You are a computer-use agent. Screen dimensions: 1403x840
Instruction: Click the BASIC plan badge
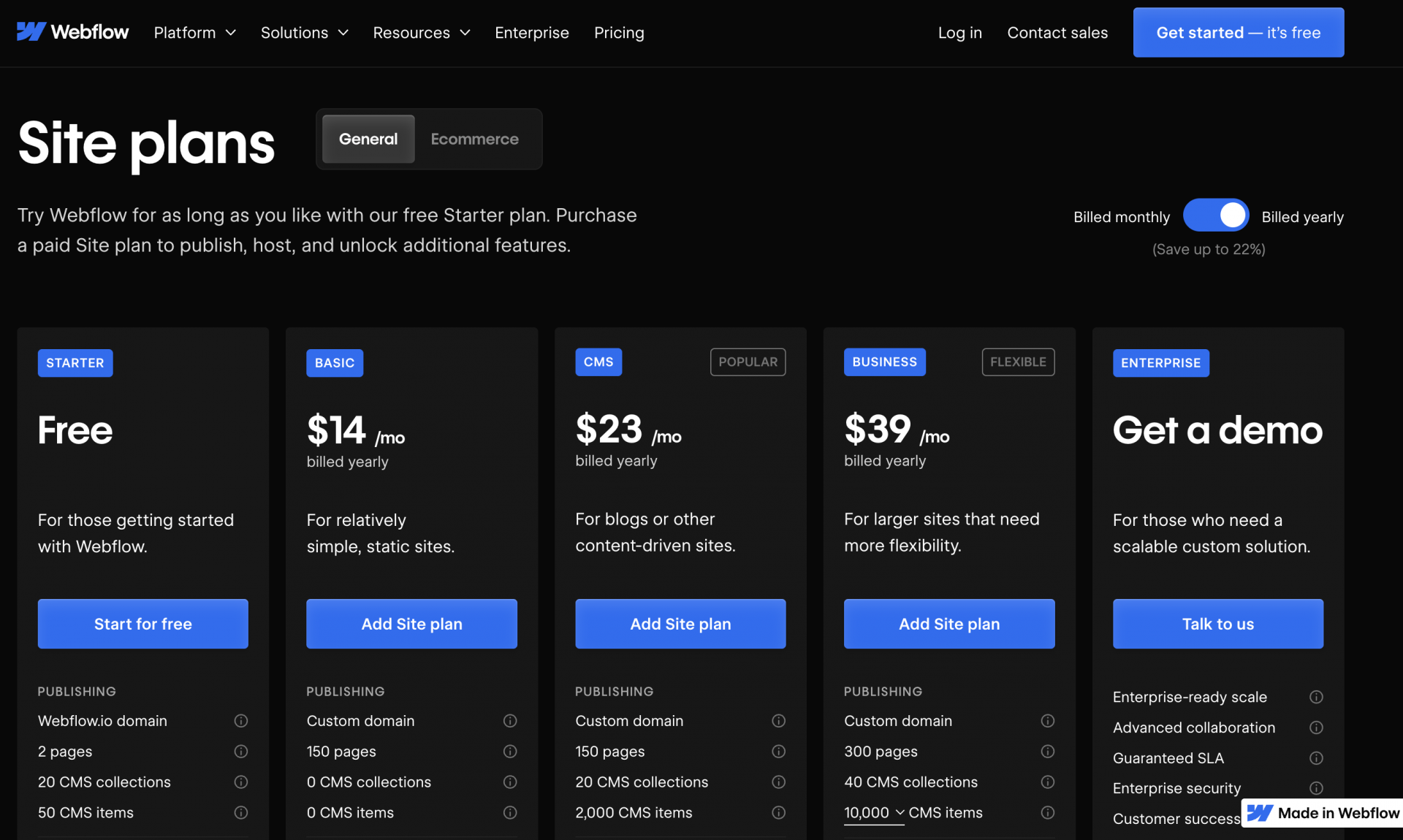[335, 363]
